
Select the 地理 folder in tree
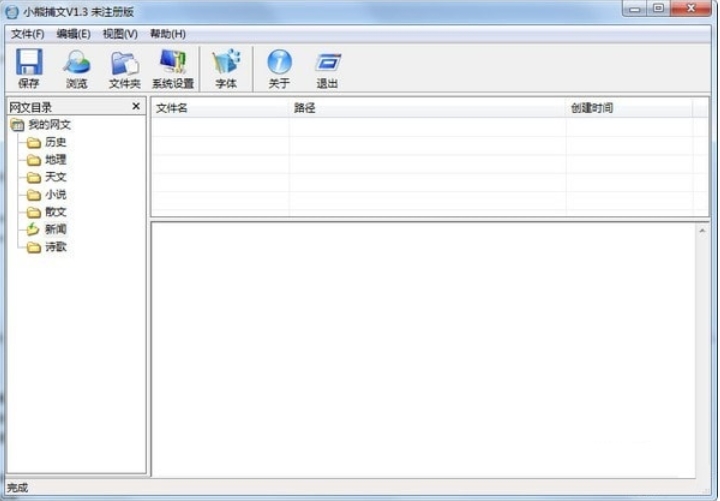(56, 160)
